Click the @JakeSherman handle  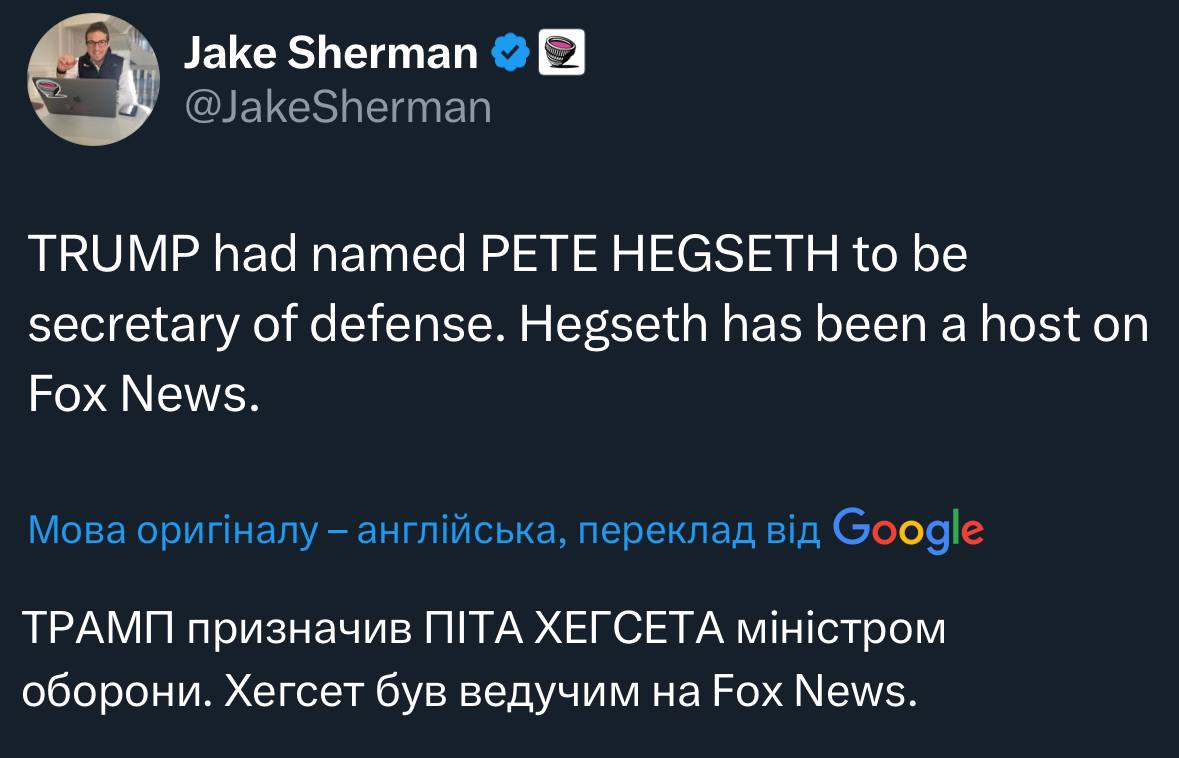pyautogui.click(x=338, y=107)
